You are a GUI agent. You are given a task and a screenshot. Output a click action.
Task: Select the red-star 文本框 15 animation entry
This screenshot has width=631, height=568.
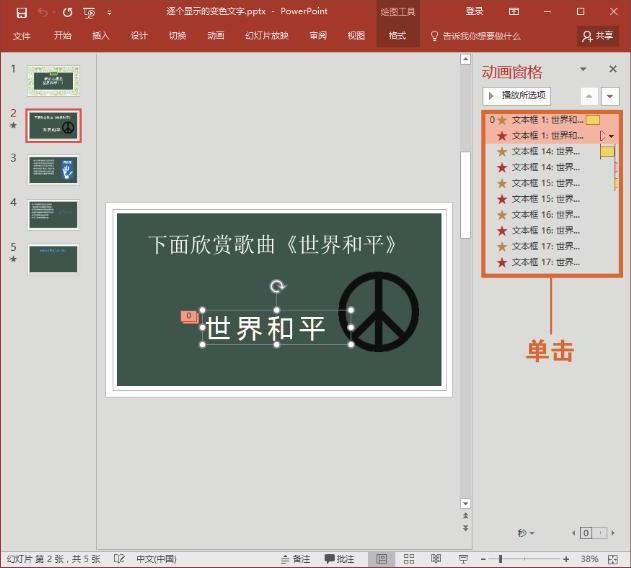coord(551,199)
